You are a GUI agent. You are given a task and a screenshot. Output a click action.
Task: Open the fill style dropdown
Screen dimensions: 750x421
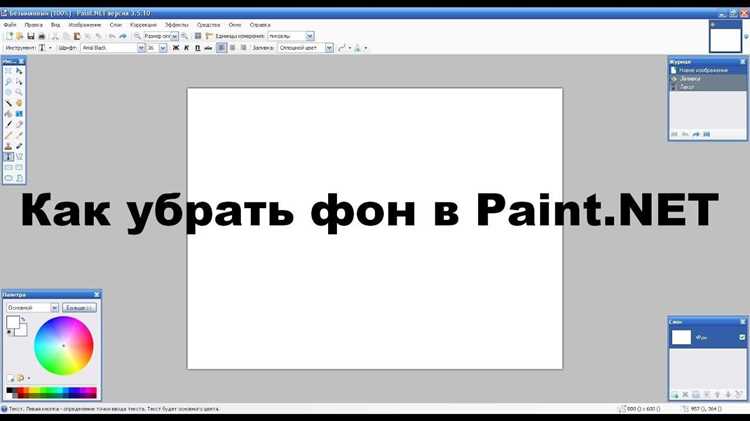329,48
